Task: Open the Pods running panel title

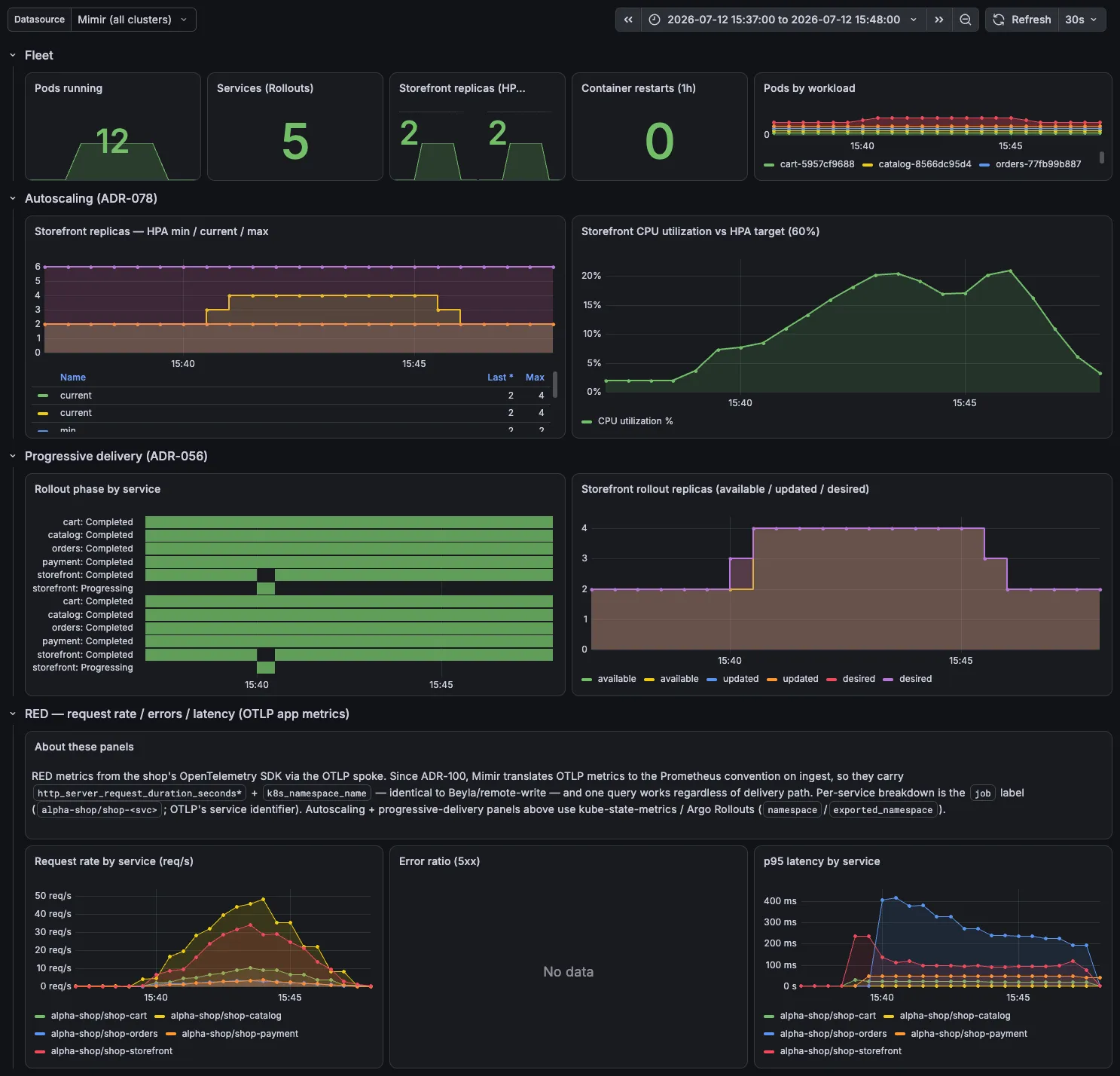Action: [69, 88]
